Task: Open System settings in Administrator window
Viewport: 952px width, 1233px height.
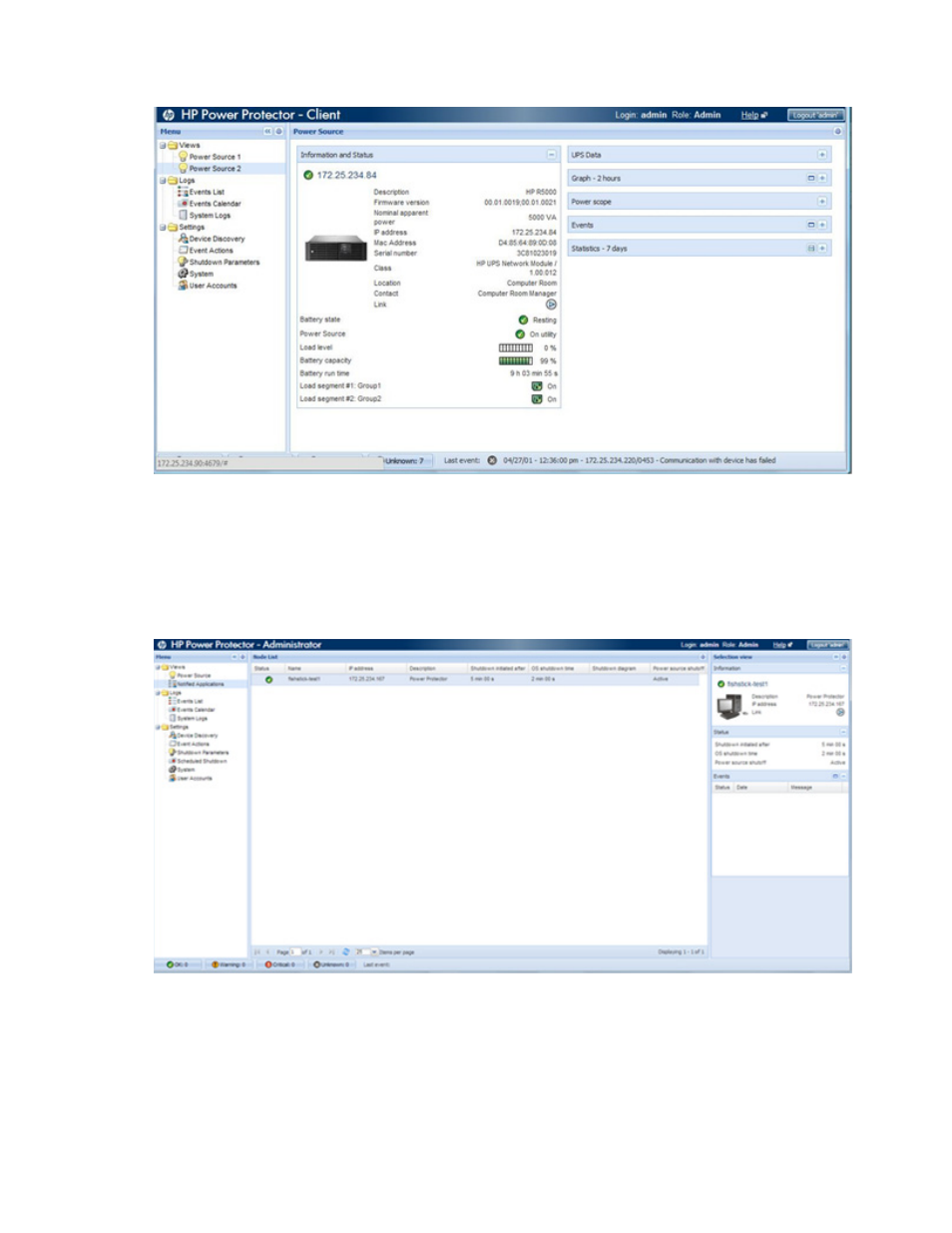Action: point(187,770)
